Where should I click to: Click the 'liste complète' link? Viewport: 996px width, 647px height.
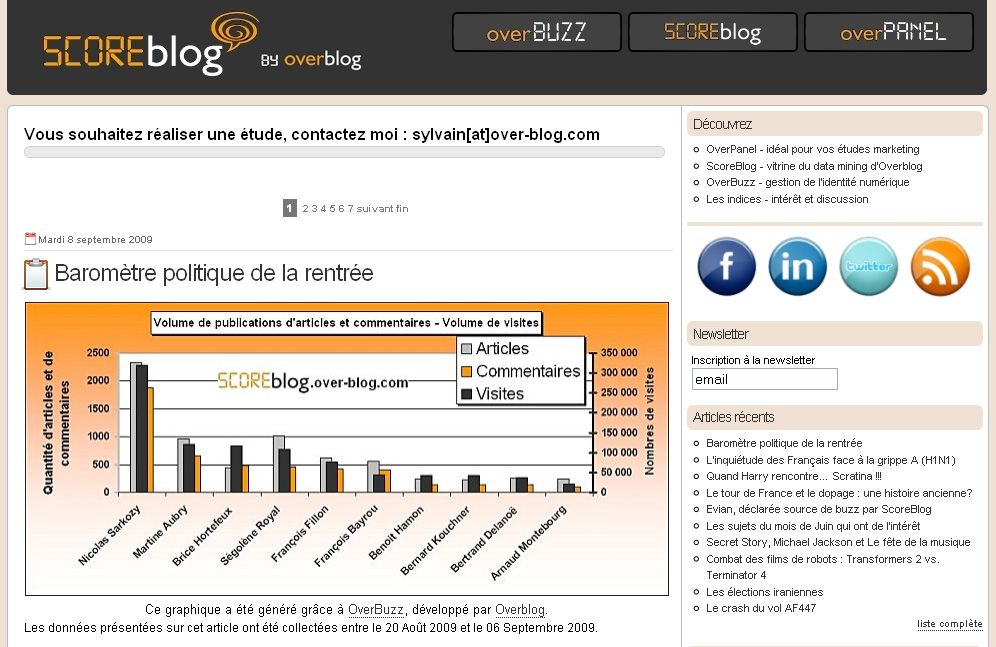[x=950, y=624]
